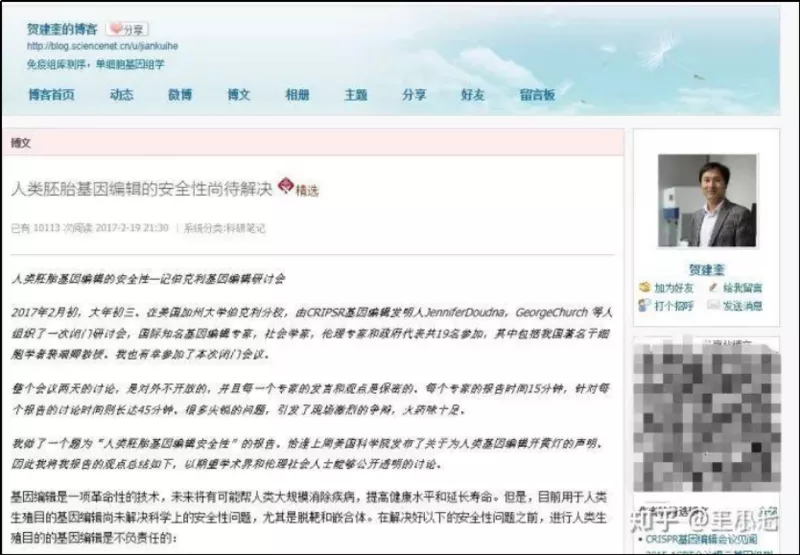The image size is (800, 555).
Task: Click the 发送消息 envelope icon
Action: click(713, 306)
